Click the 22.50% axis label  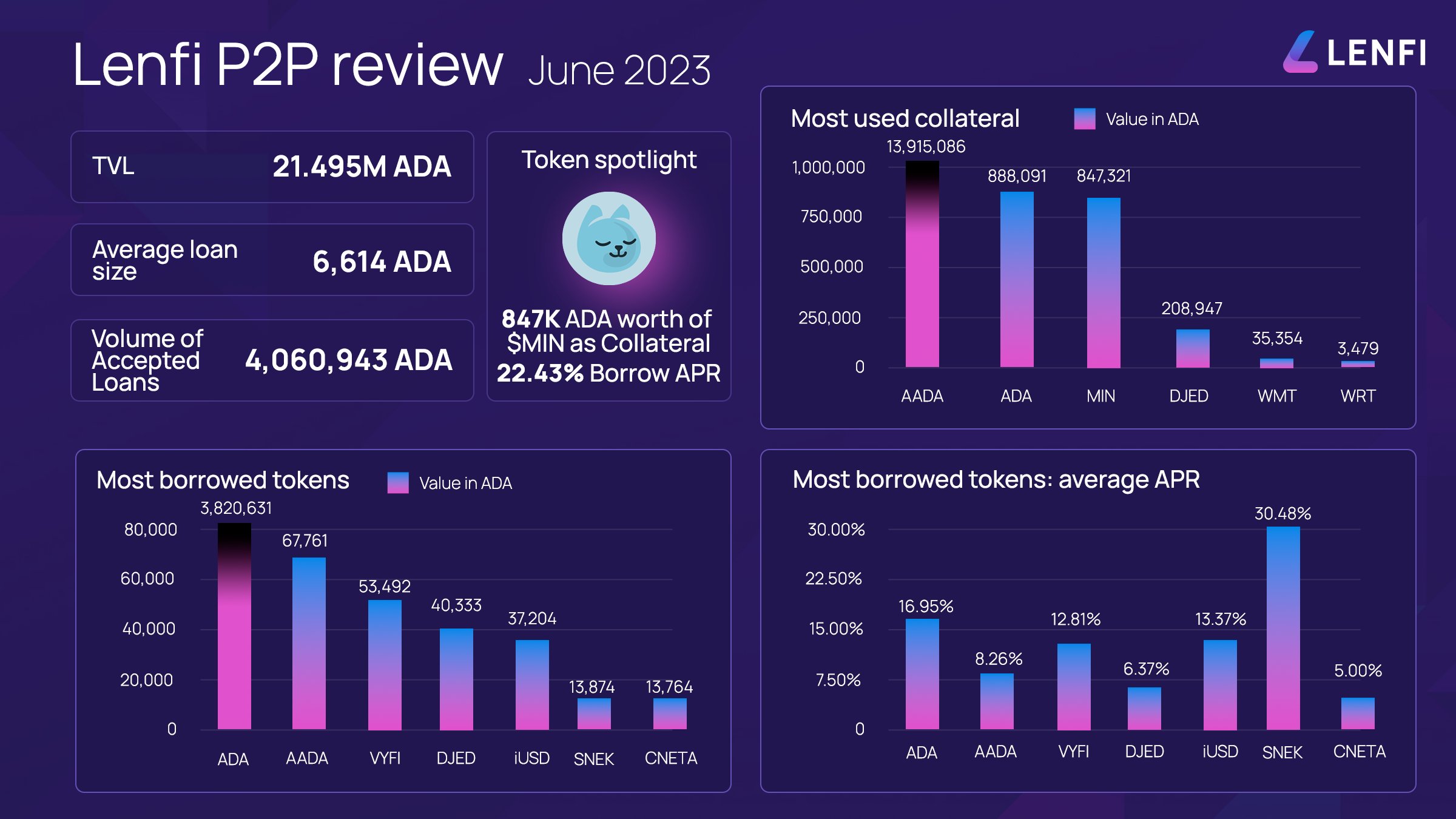pos(834,579)
